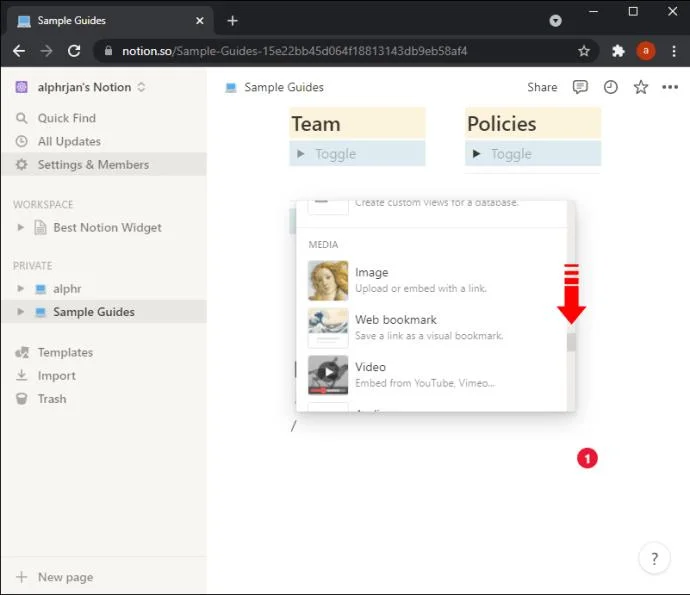Image resolution: width=690 pixels, height=595 pixels.
Task: Expand the Toggle under Team
Action: click(x=301, y=154)
